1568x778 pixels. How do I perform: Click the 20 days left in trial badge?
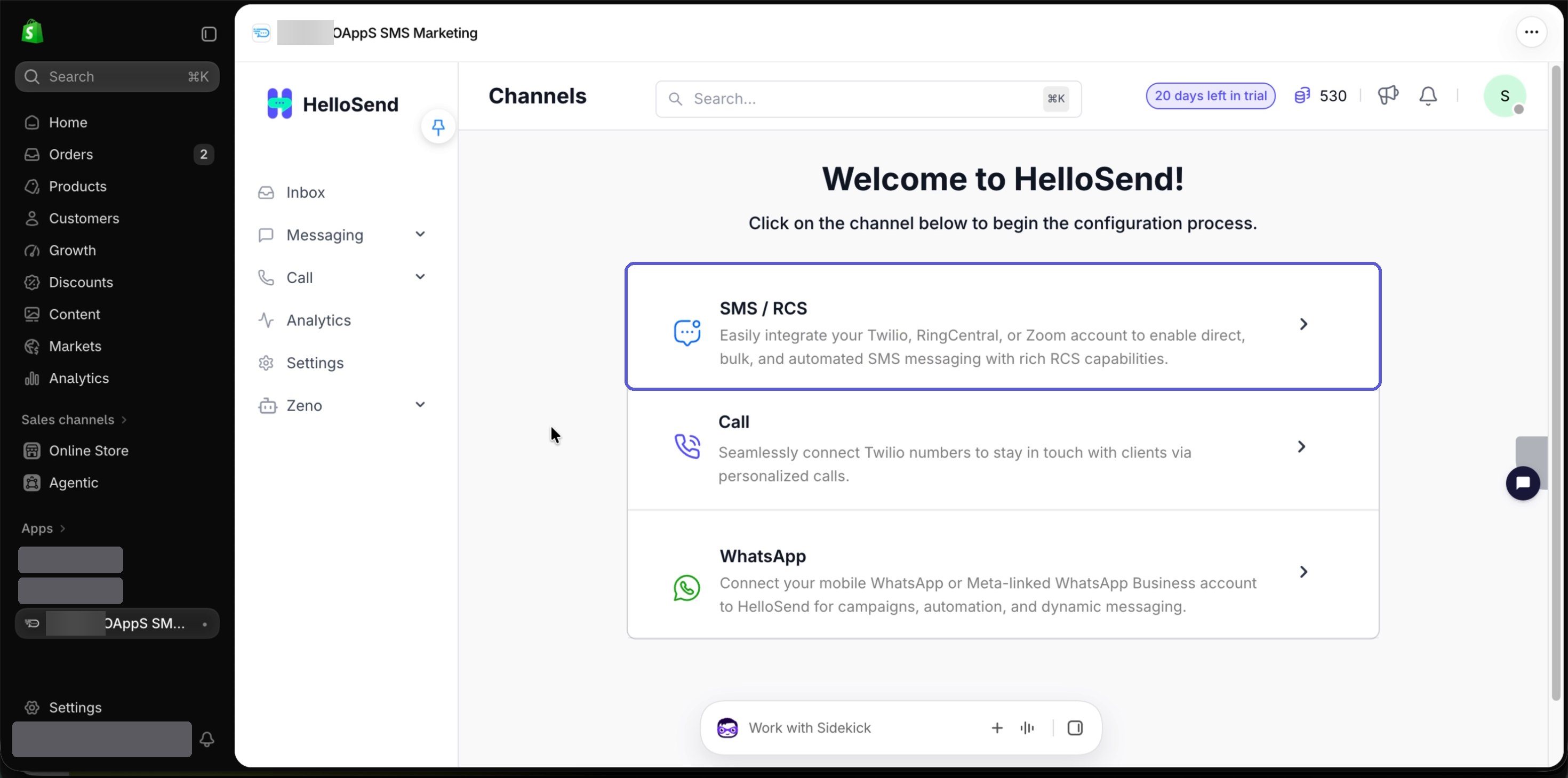pos(1210,95)
